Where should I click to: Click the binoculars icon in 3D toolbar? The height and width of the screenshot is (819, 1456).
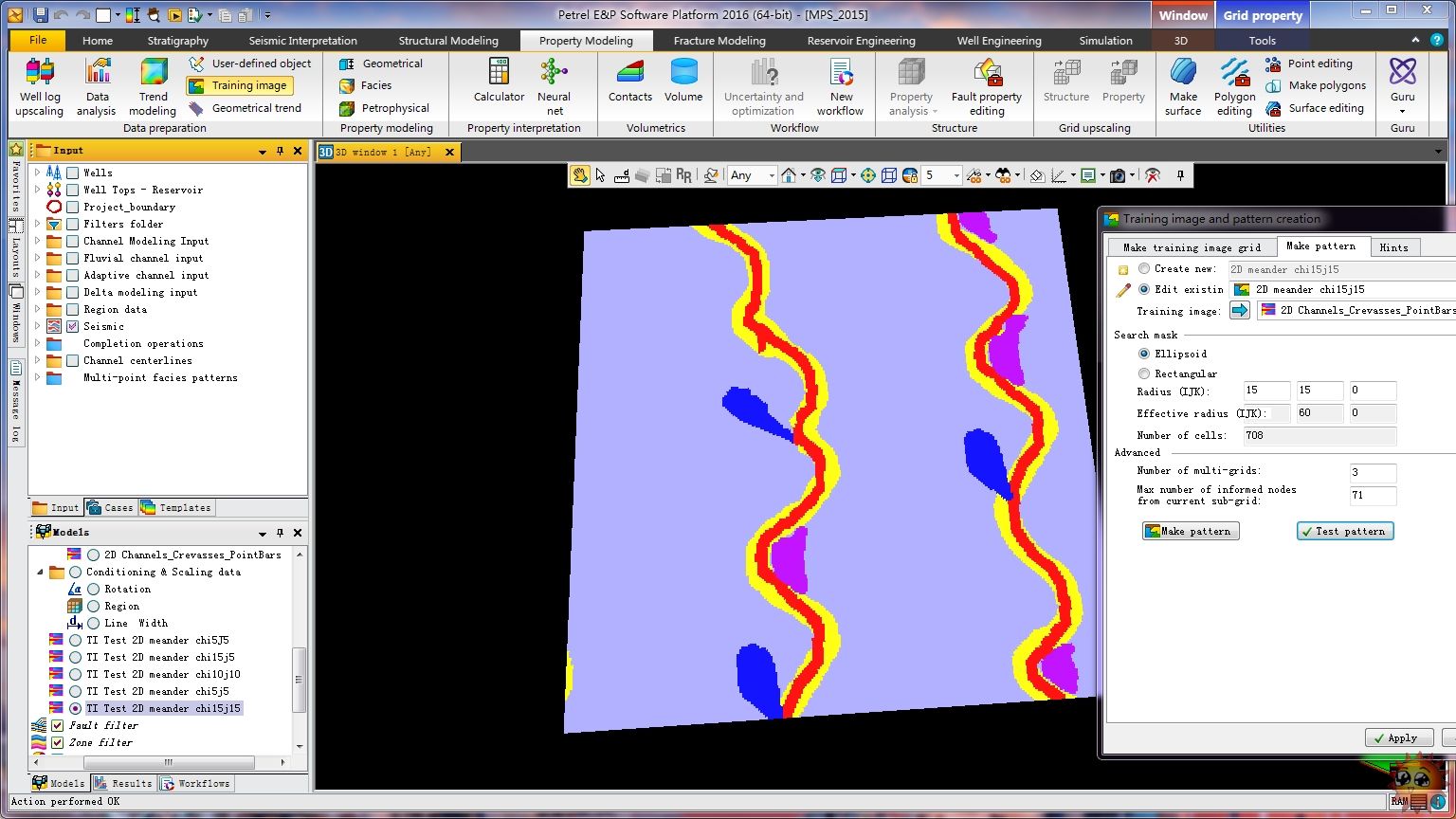[x=1002, y=175]
